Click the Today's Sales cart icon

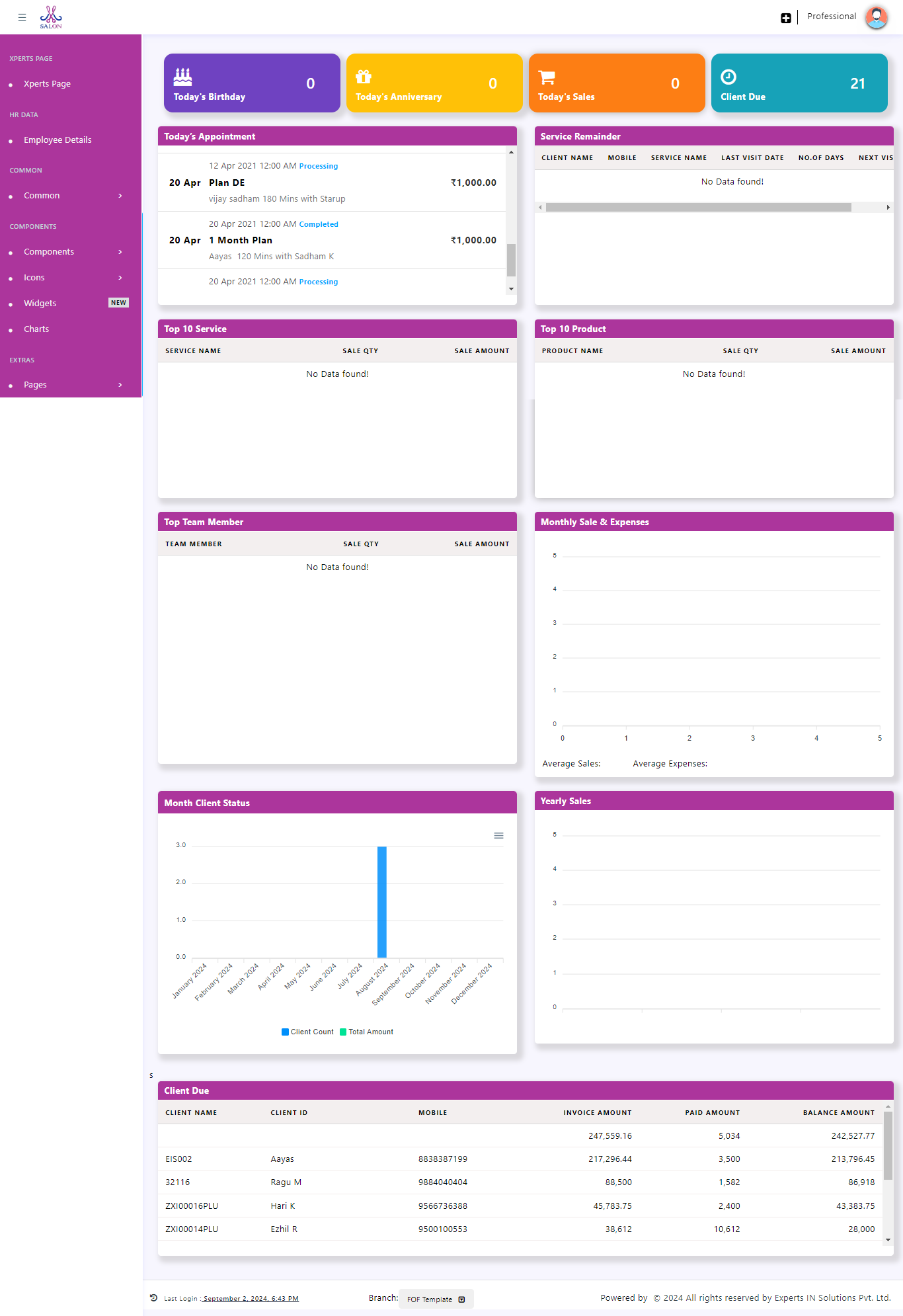(x=547, y=77)
